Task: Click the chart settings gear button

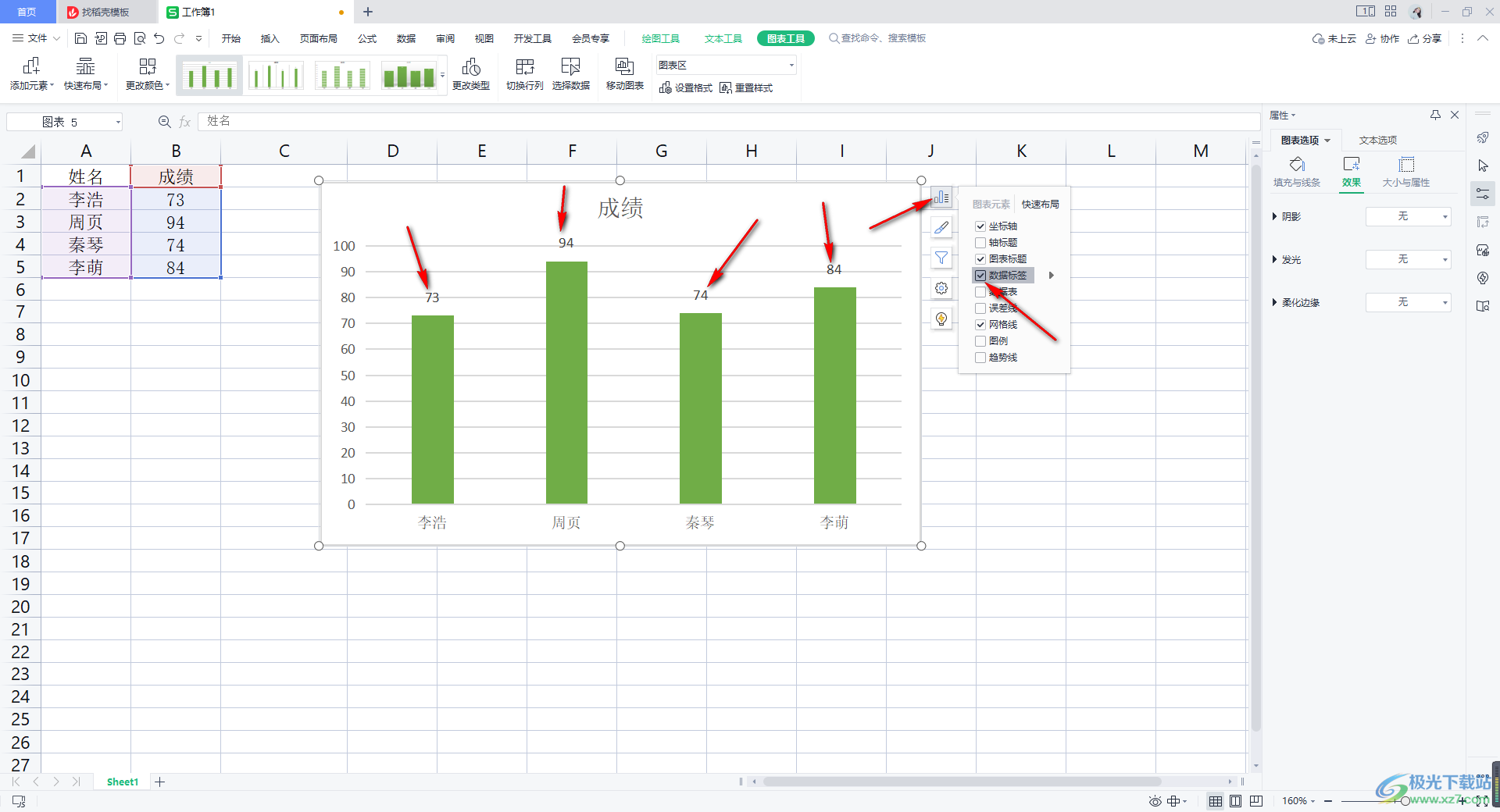Action: 941,288
